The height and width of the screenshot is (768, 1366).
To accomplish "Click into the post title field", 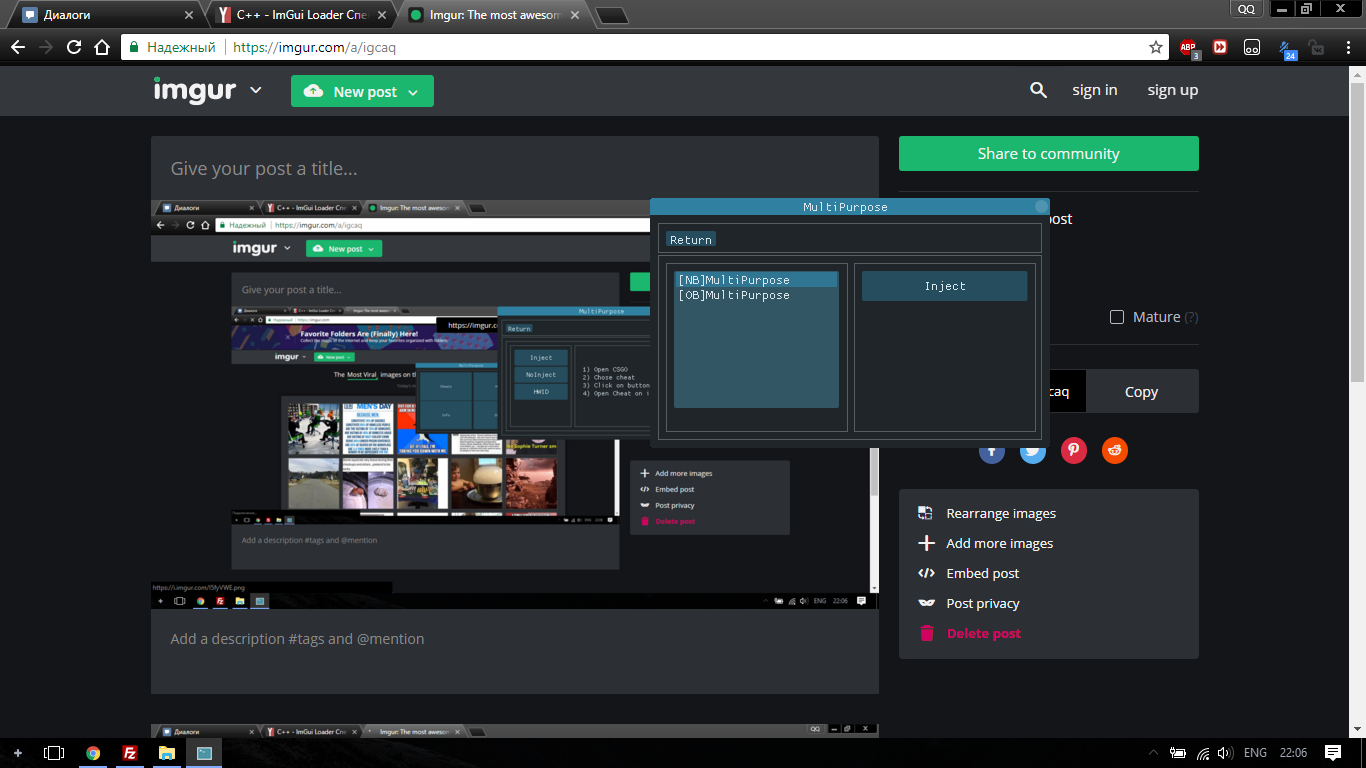I will [x=515, y=168].
